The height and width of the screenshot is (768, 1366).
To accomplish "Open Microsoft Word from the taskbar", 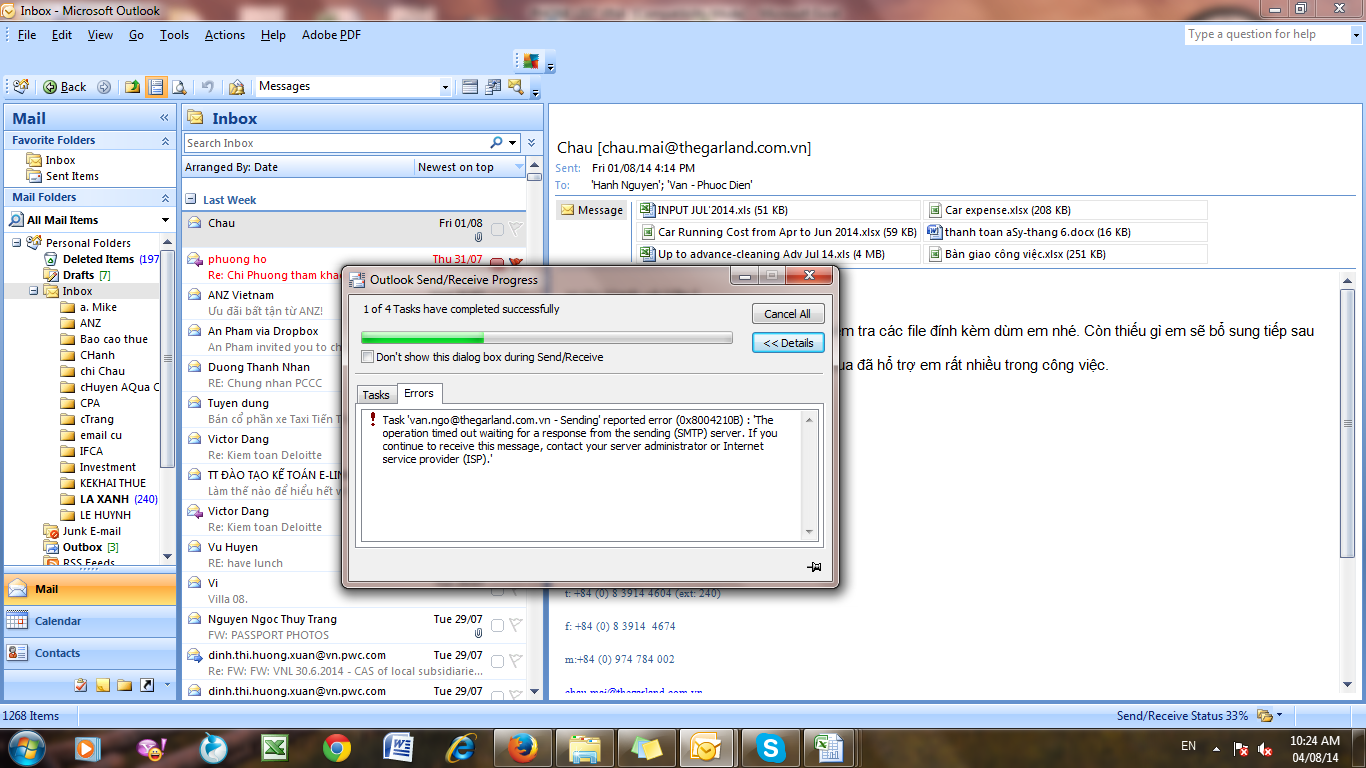I will click(399, 747).
